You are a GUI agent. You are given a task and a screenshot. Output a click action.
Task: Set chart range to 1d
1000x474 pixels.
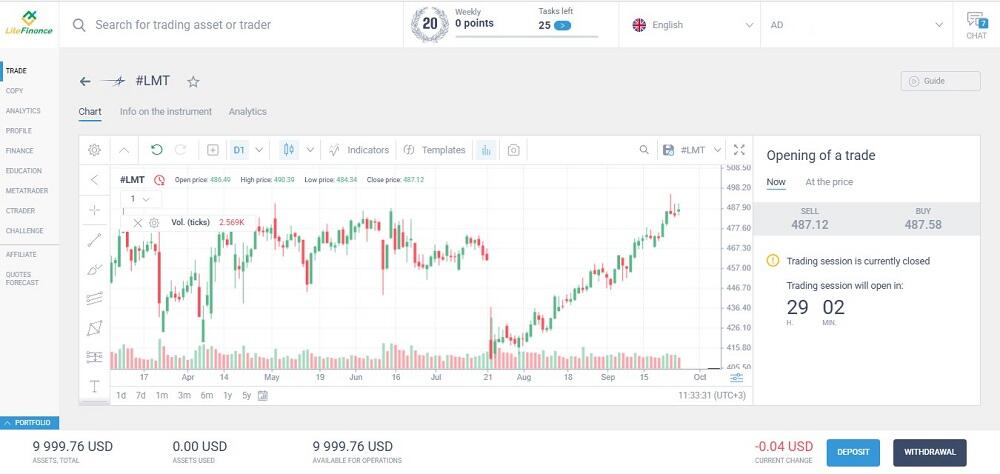121,396
